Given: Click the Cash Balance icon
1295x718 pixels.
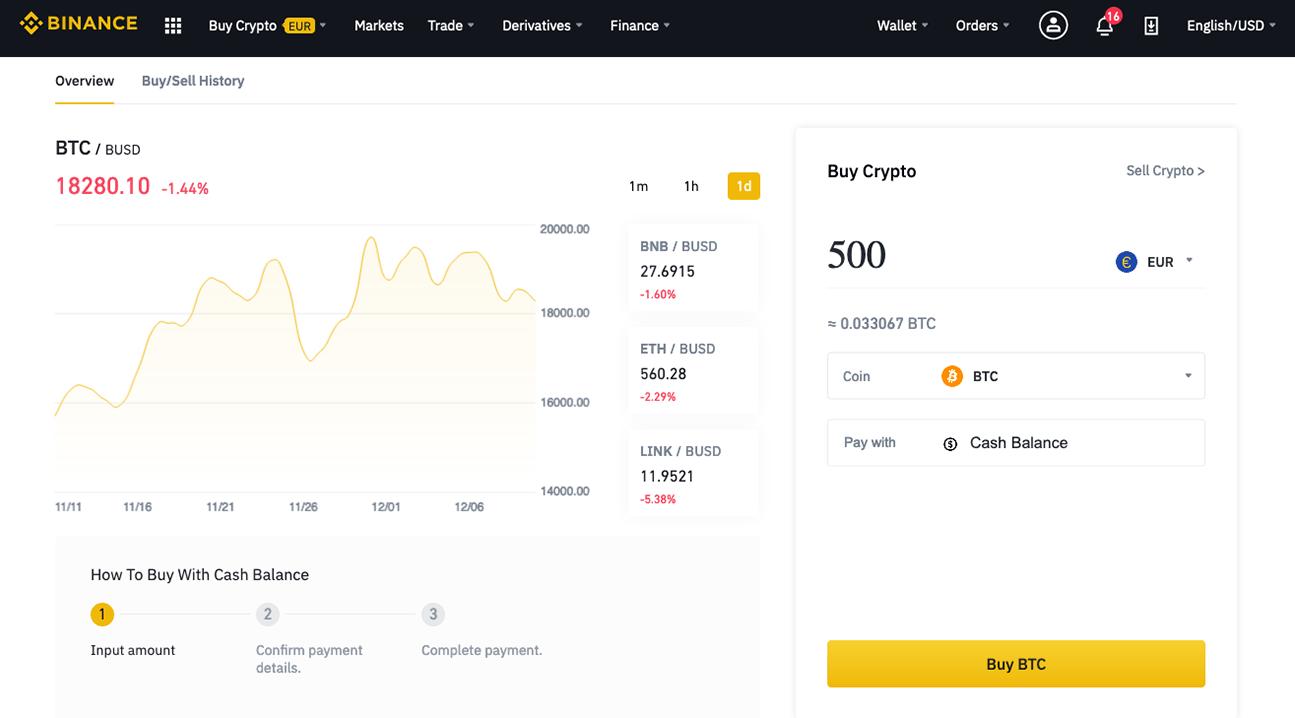Looking at the screenshot, I should 950,442.
